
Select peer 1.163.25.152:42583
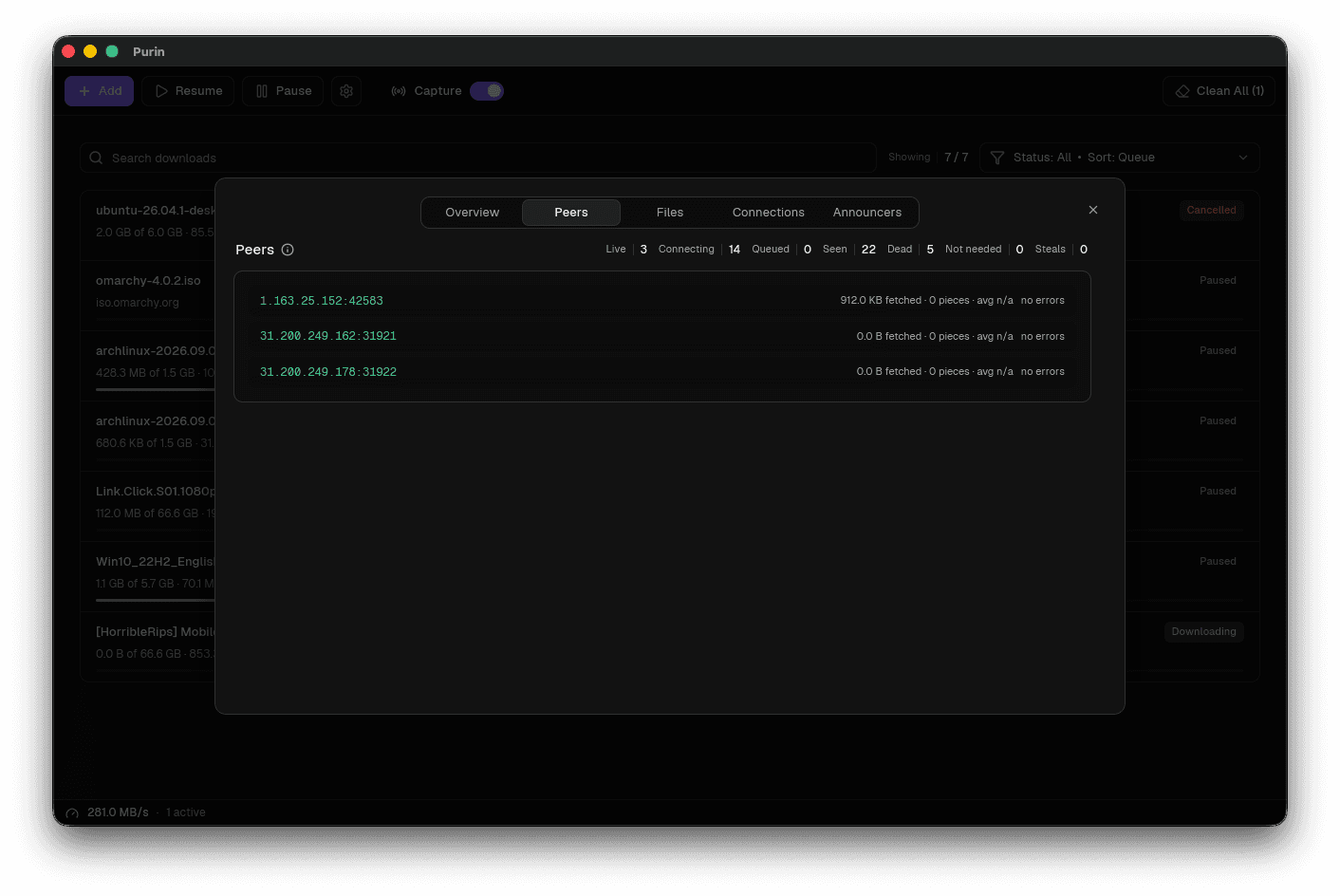(x=662, y=301)
